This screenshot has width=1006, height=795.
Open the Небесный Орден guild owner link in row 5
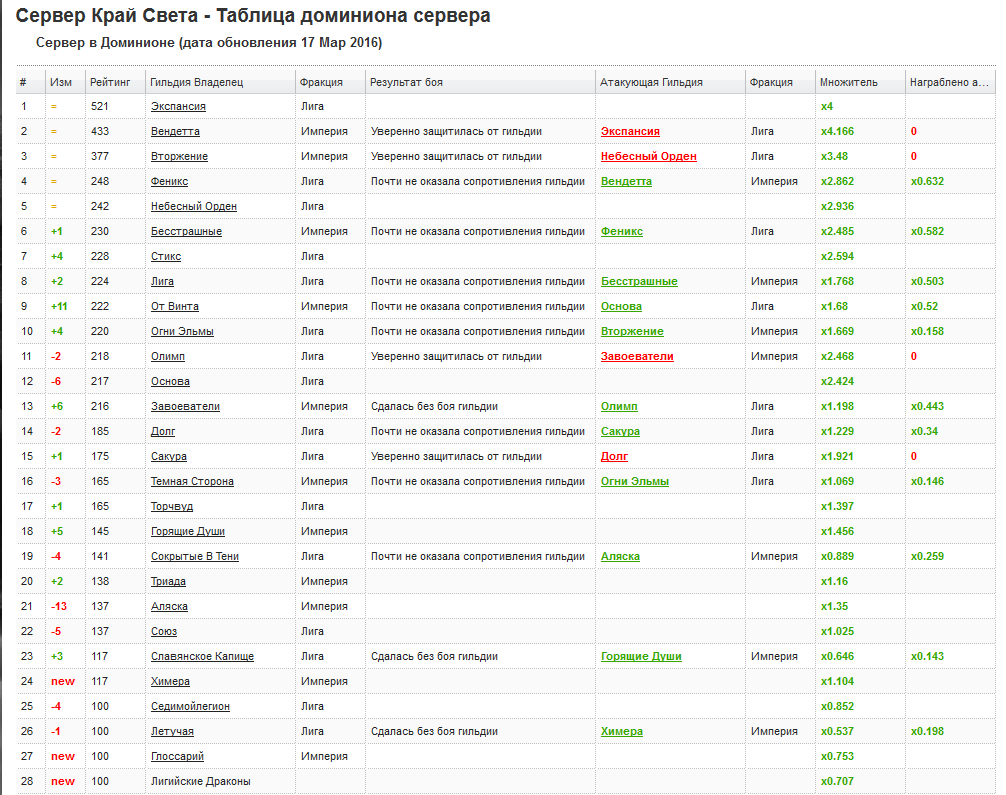[194, 207]
